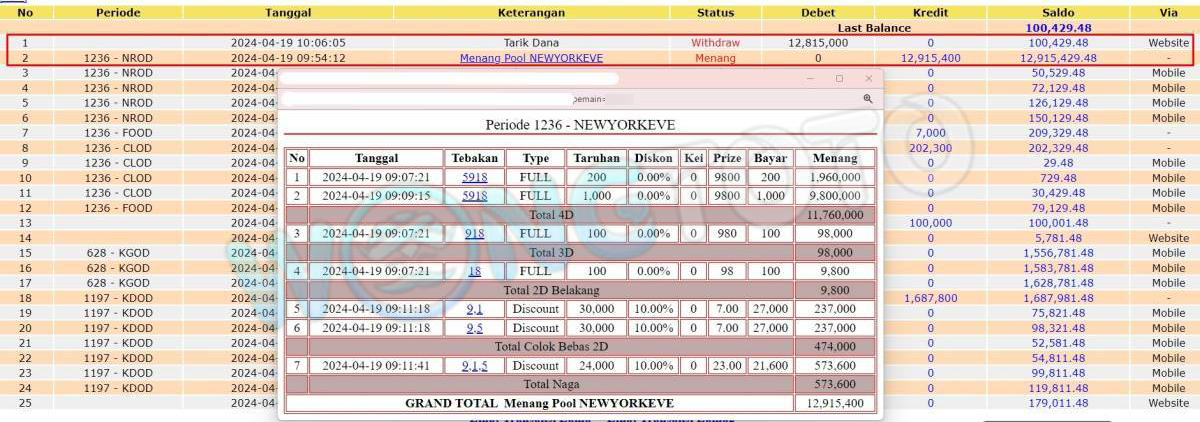Click the popup address bar field
The width and height of the screenshot is (1200, 422).
(570, 99)
